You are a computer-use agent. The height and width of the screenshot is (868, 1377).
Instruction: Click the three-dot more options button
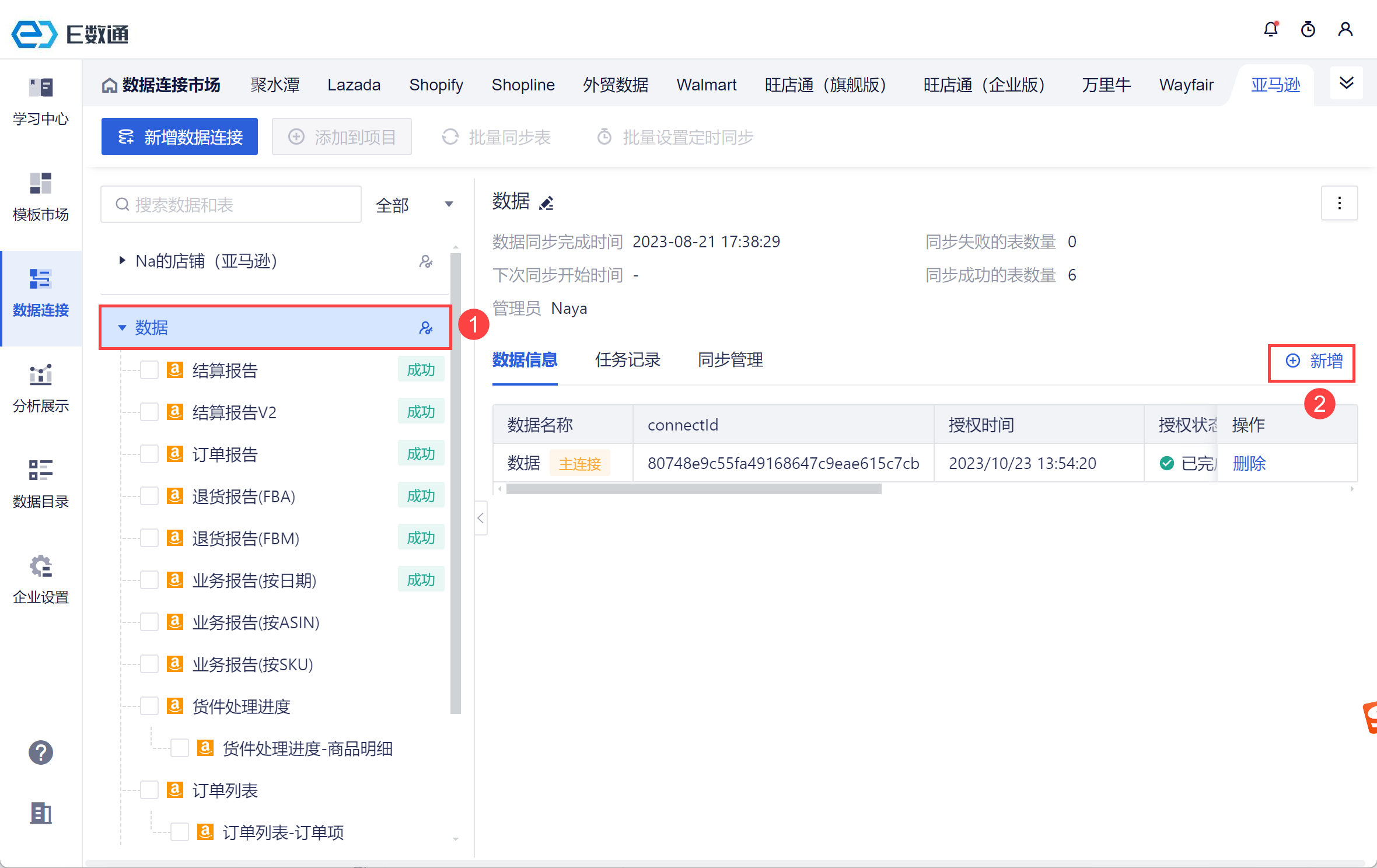(x=1340, y=203)
